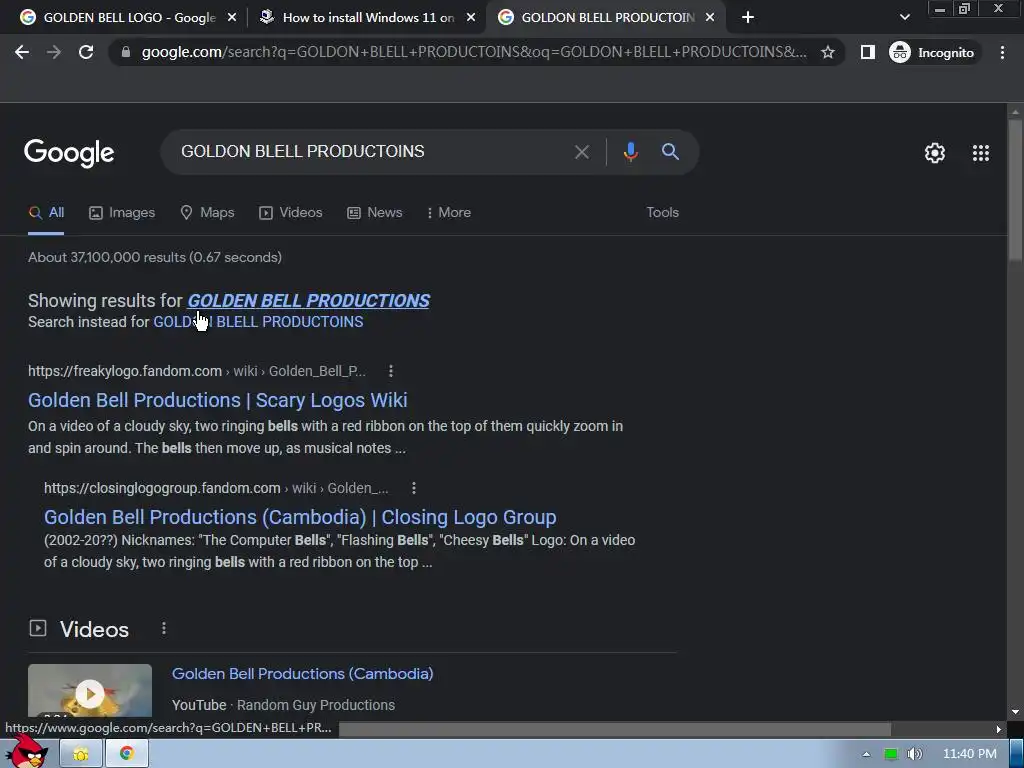The width and height of the screenshot is (1024, 768).
Task: Open the Videos section options menu
Action: coord(163,628)
